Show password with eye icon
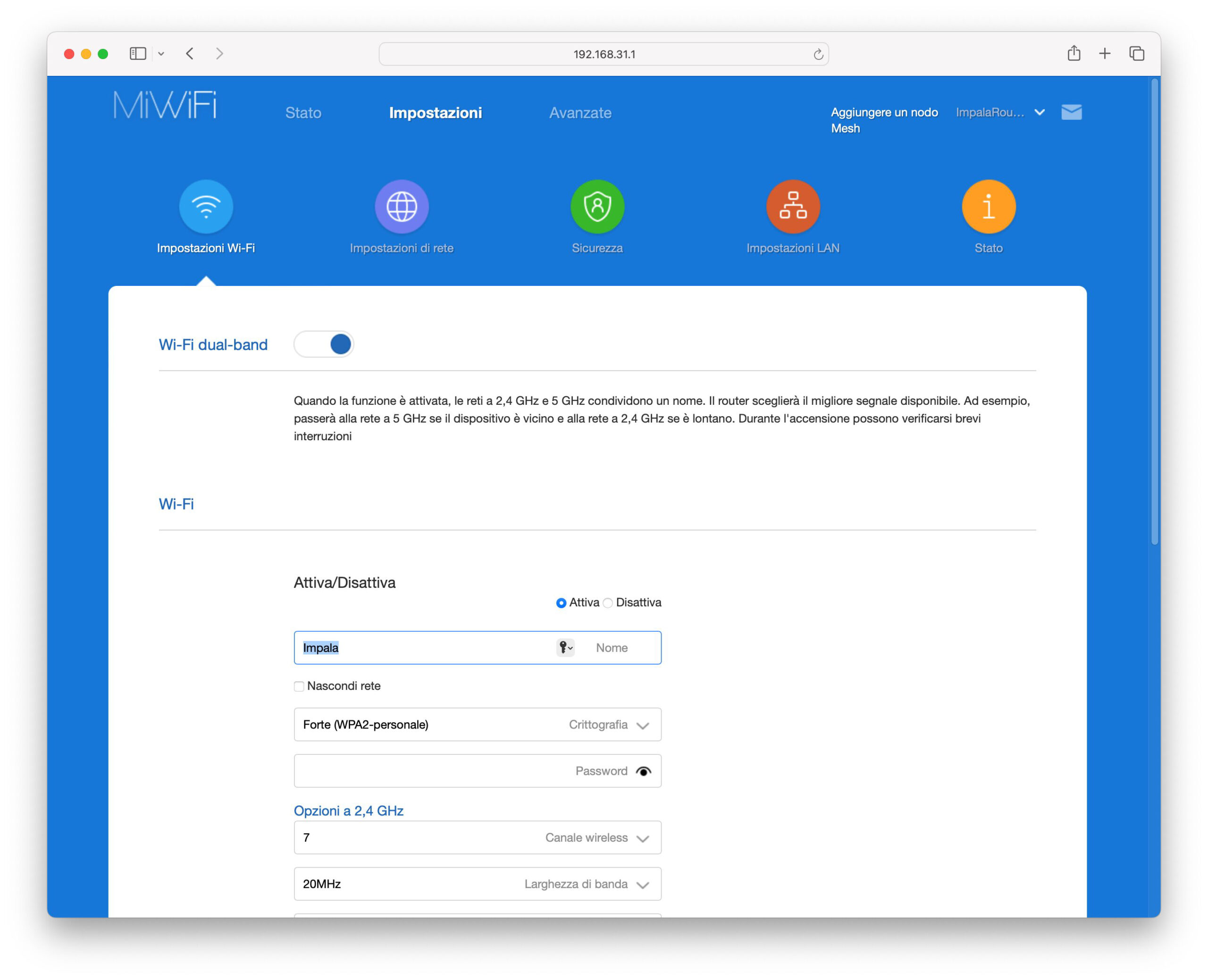The image size is (1208, 980). tap(644, 771)
